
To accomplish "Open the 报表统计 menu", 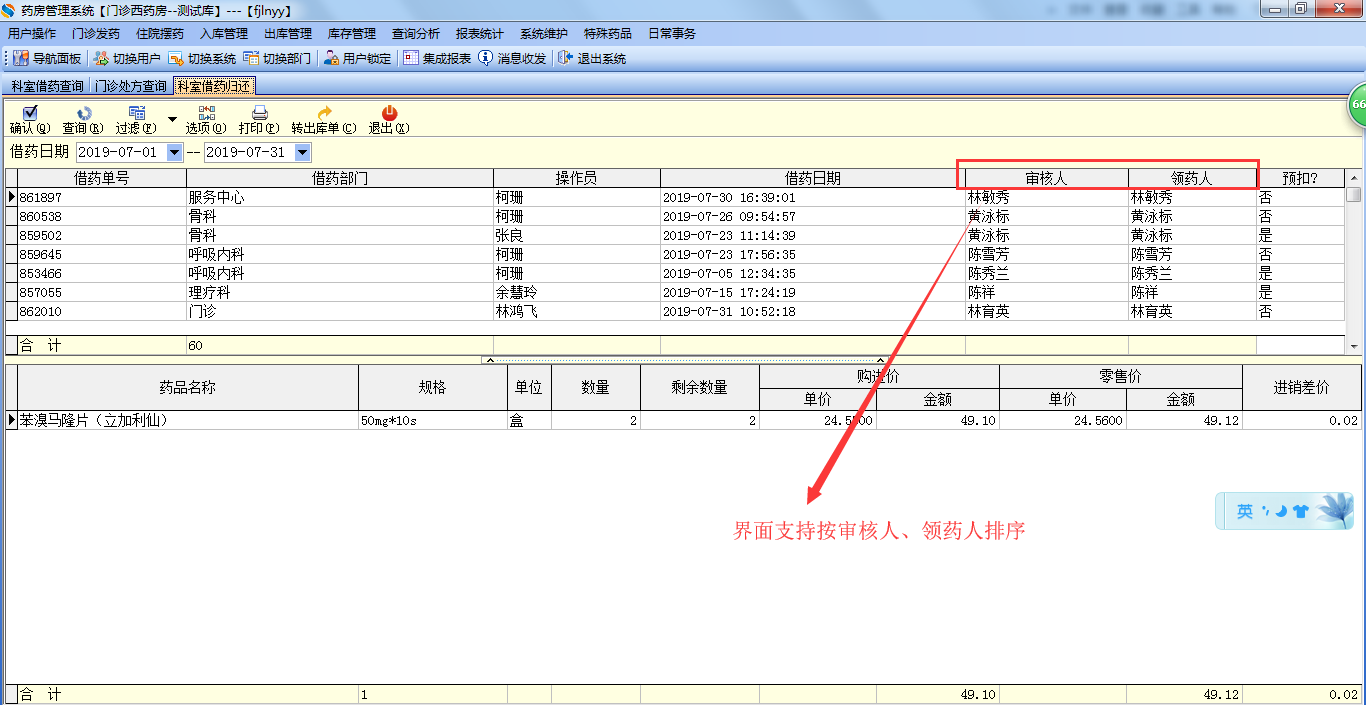I will 480,34.
